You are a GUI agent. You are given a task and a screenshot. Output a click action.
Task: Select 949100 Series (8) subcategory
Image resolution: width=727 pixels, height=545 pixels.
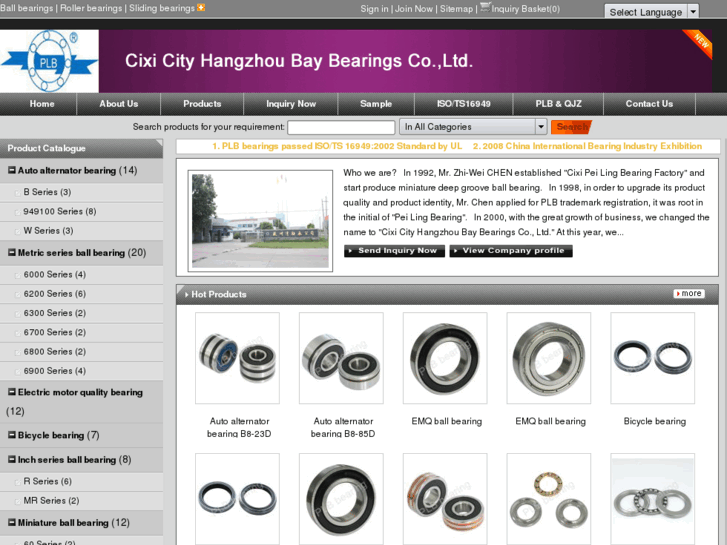60,212
